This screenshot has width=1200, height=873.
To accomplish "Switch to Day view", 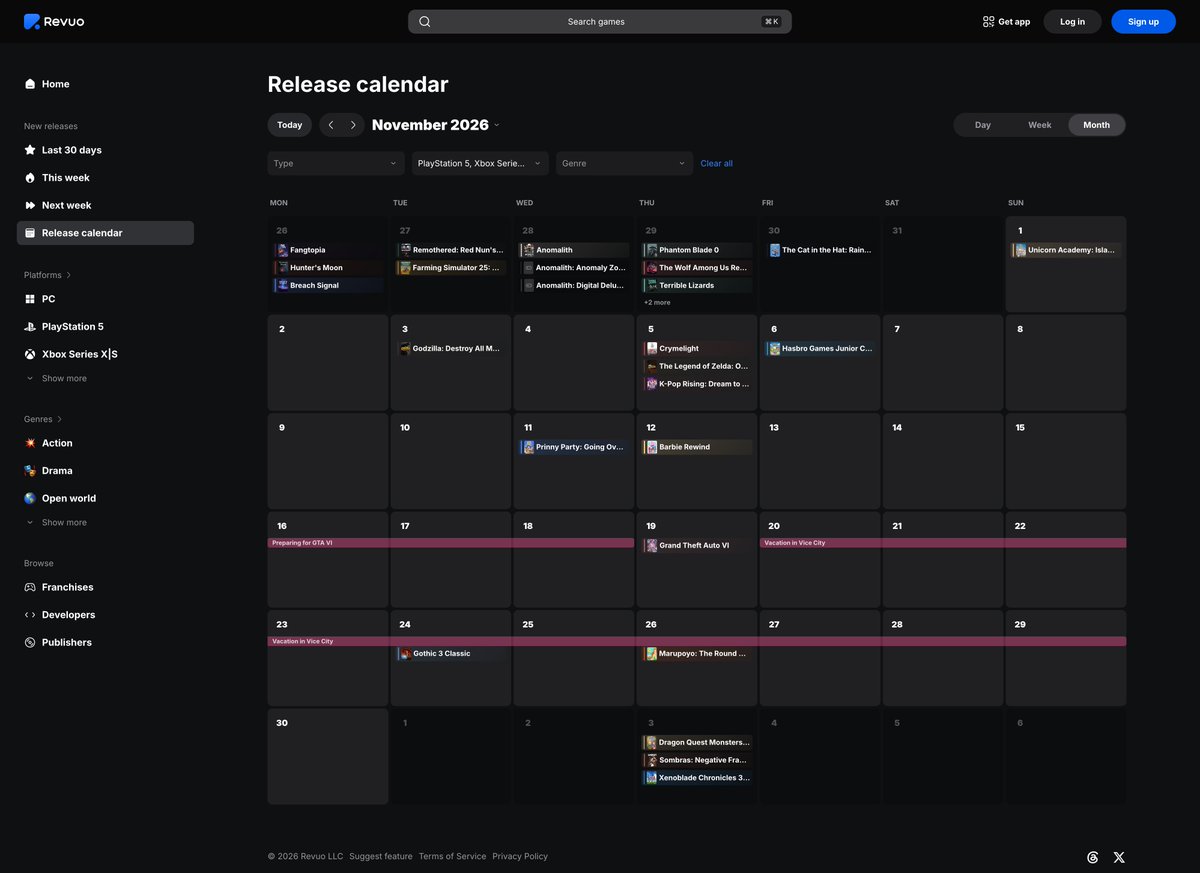I will tap(983, 125).
